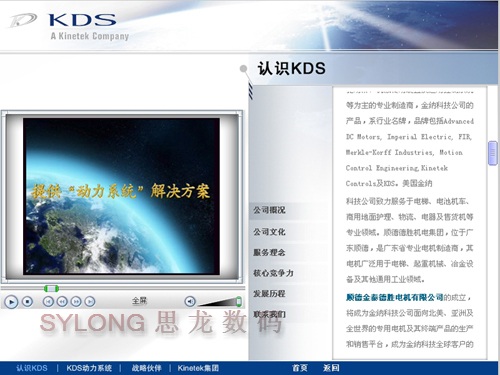Click the 首页 home link

tap(300, 368)
